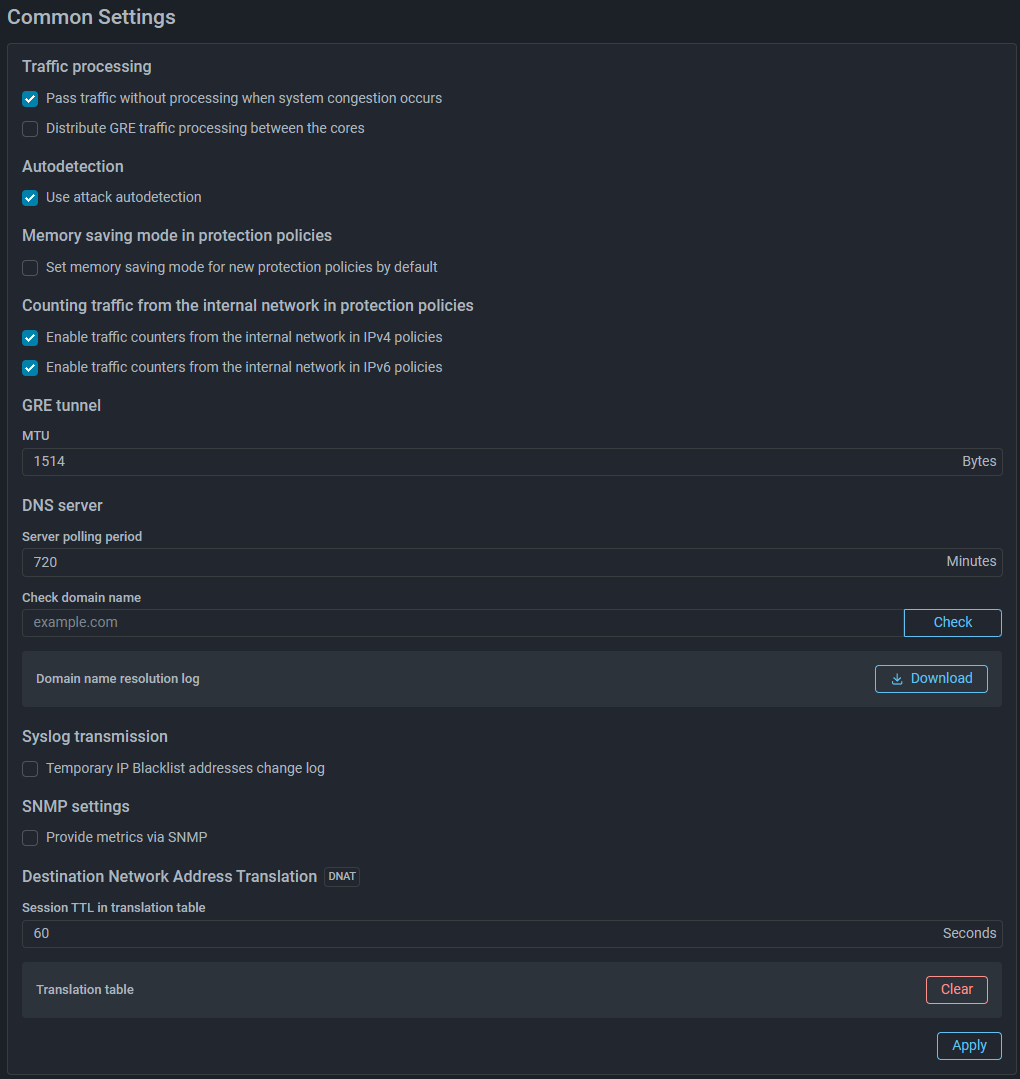The width and height of the screenshot is (1020, 1079).
Task: Disable Use attack autodetection checkbox
Action: (x=30, y=198)
